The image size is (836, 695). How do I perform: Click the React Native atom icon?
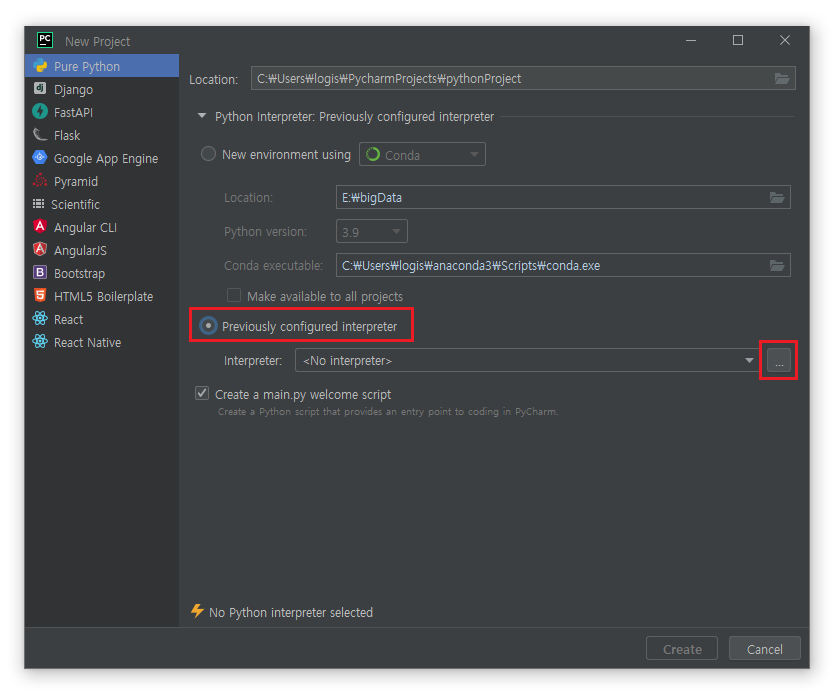coord(40,341)
